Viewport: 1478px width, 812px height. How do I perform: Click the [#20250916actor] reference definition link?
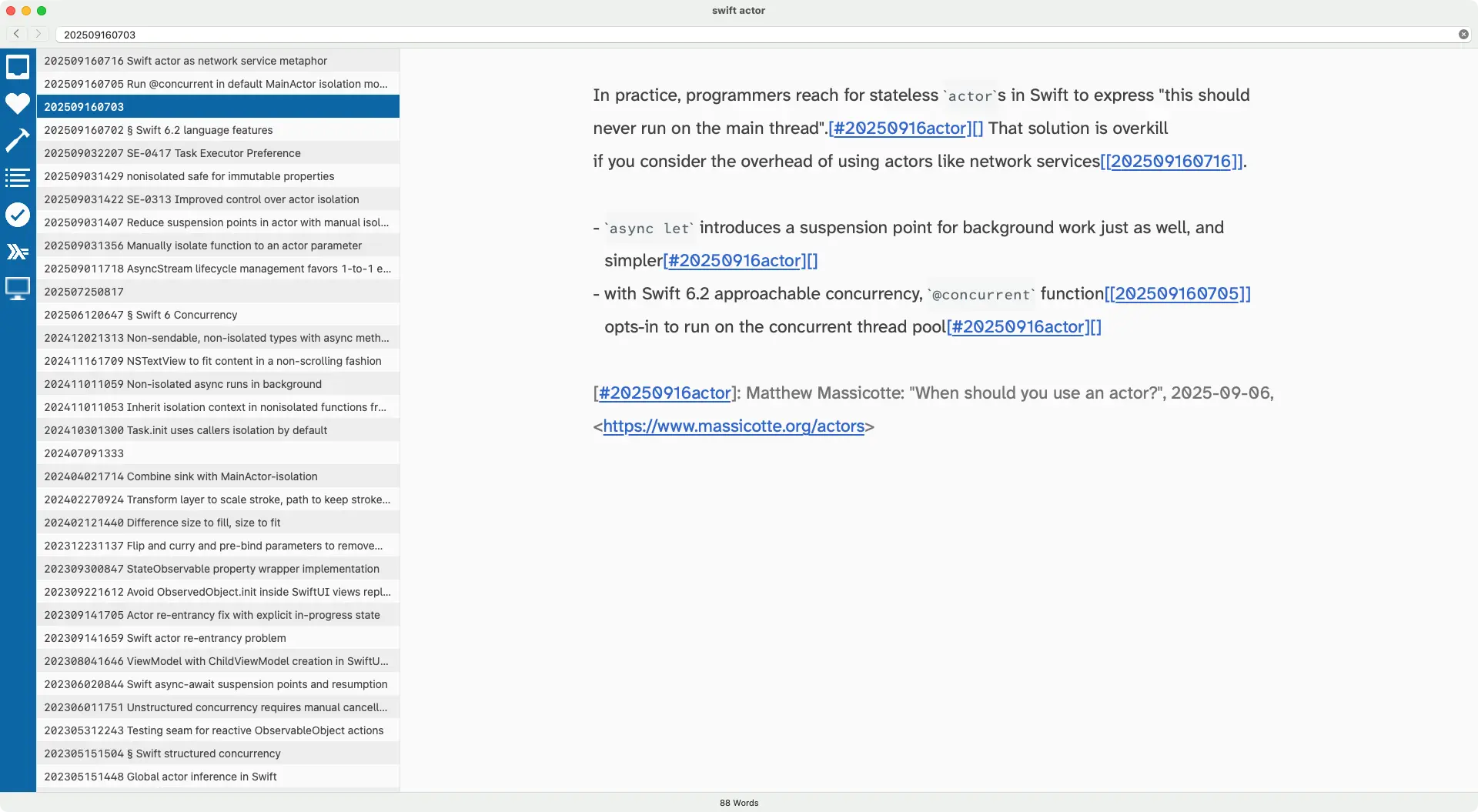[665, 393]
